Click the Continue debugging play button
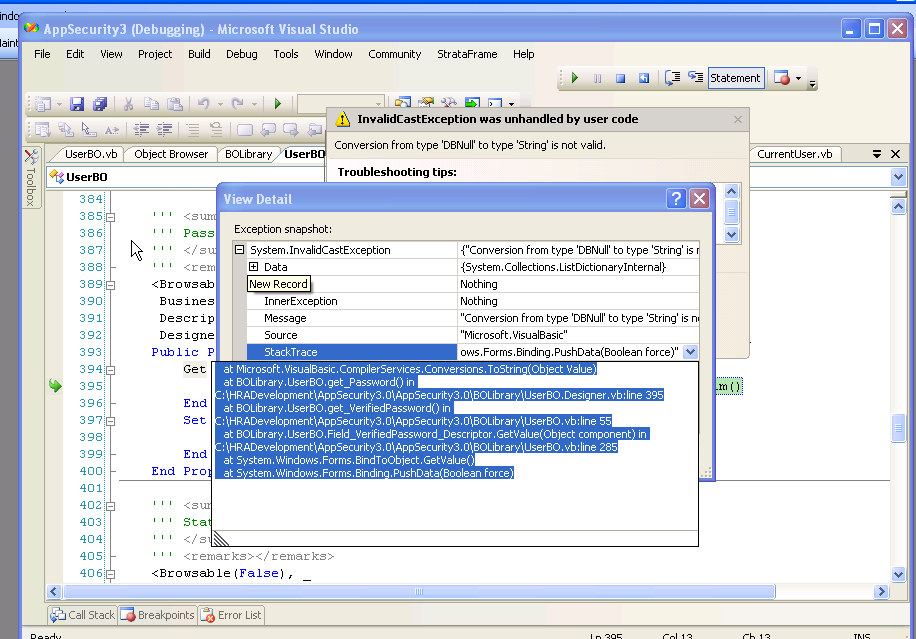This screenshot has width=916, height=639. pos(575,78)
